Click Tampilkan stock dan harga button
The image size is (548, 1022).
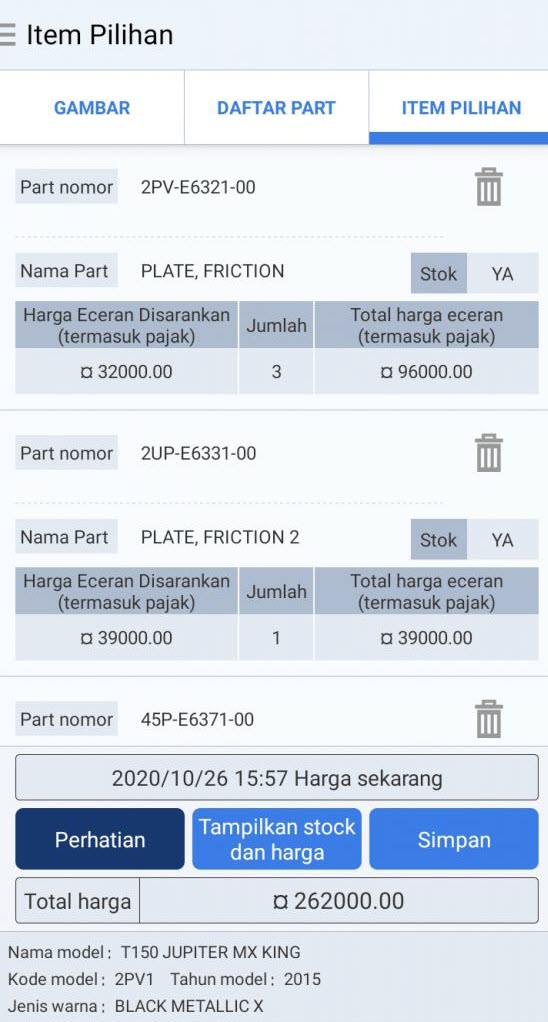click(x=277, y=839)
